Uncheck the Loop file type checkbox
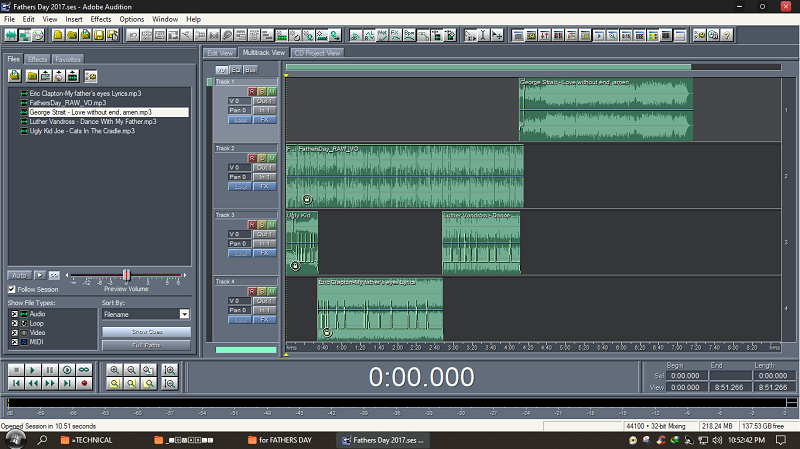Screen dimensions: 800x449 [x=14, y=323]
